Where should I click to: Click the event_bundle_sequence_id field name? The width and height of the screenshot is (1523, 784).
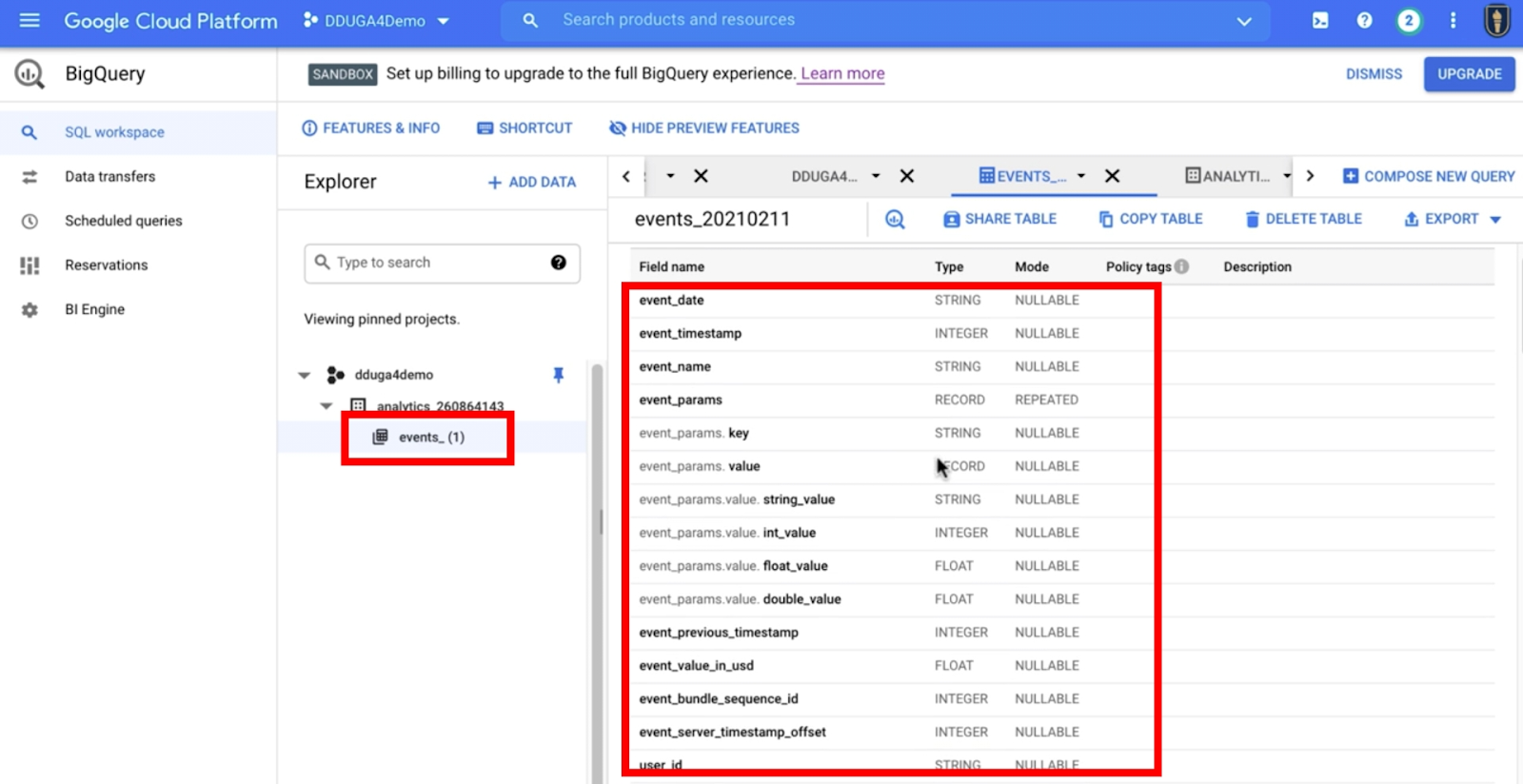(x=719, y=699)
